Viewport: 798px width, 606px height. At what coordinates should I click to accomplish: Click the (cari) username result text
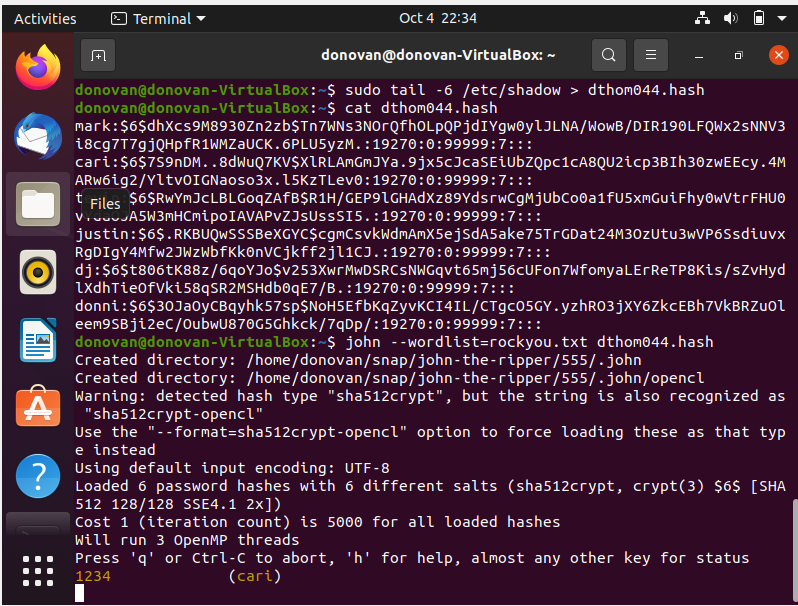[x=254, y=576]
